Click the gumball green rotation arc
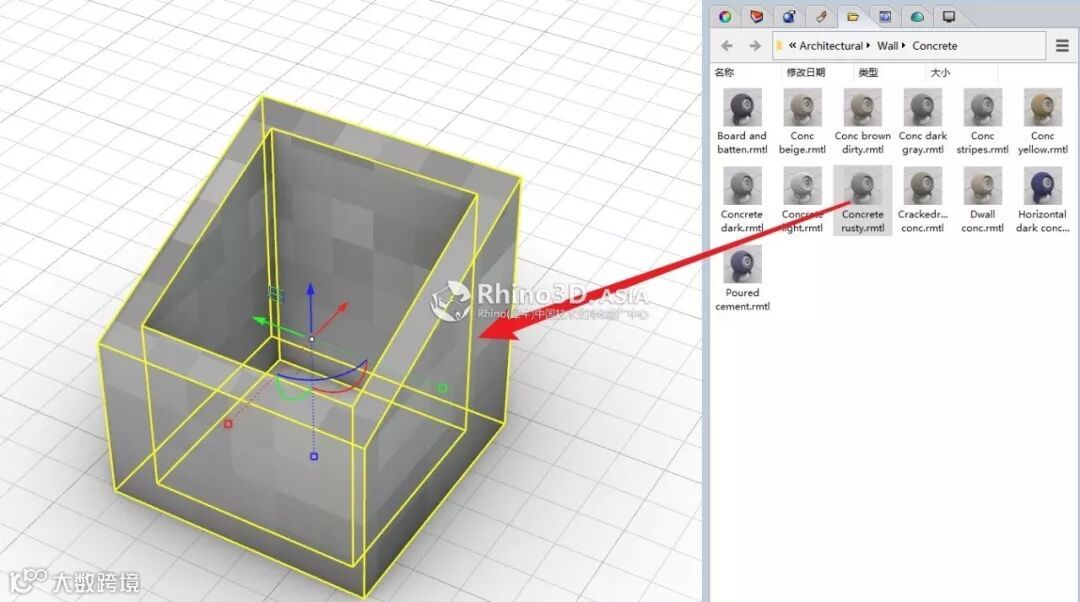Viewport: 1080px width, 602px height. [291, 391]
